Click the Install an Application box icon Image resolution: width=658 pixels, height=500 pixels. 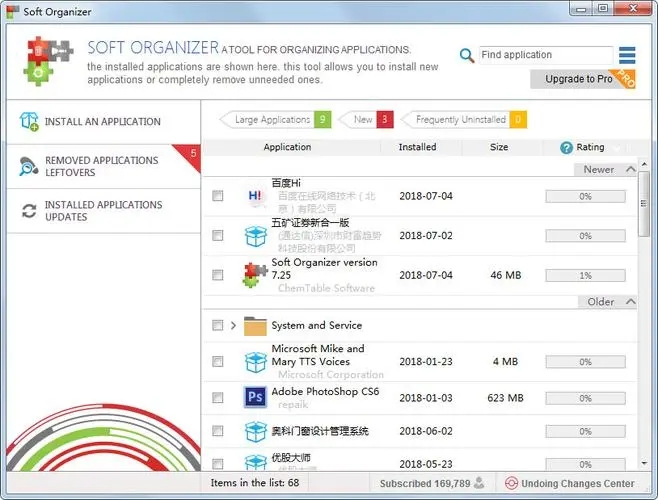[x=29, y=121]
